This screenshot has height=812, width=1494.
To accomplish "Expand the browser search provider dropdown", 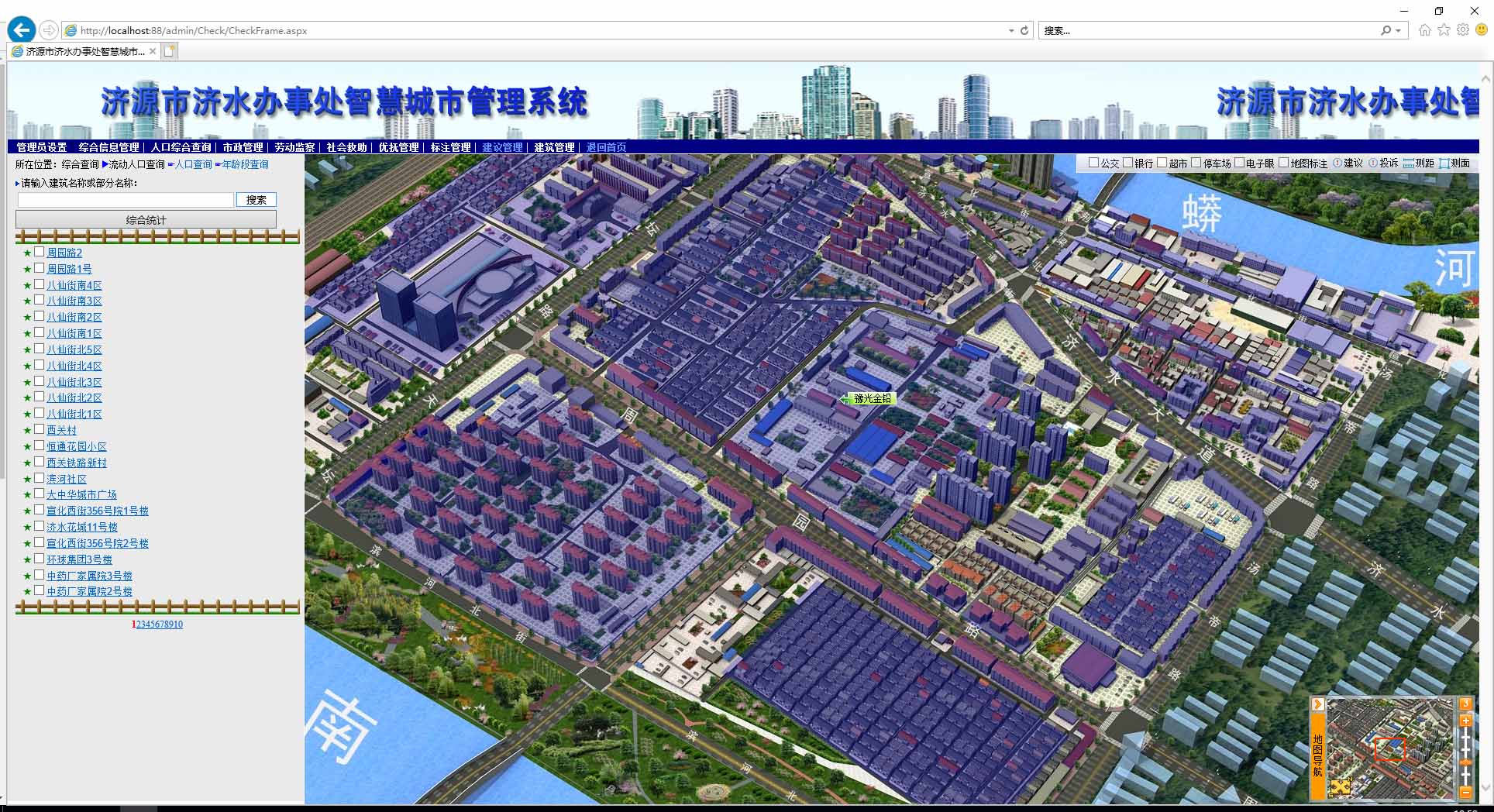I will [1398, 31].
